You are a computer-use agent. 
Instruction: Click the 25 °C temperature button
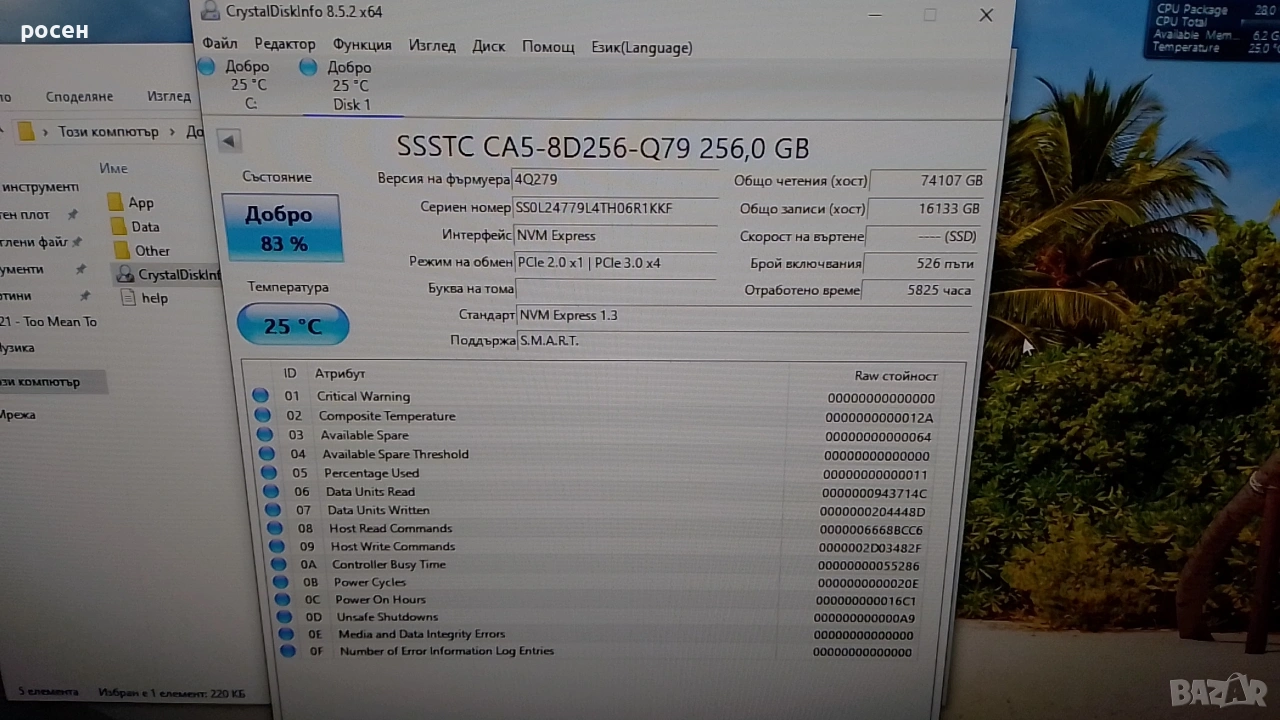coord(292,326)
